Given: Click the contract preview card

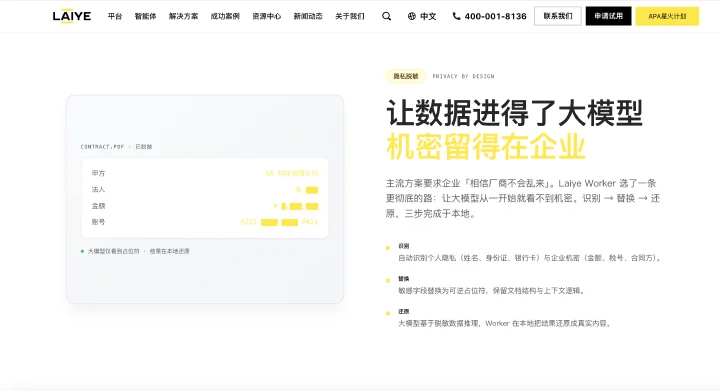Looking at the screenshot, I should coord(205,198).
